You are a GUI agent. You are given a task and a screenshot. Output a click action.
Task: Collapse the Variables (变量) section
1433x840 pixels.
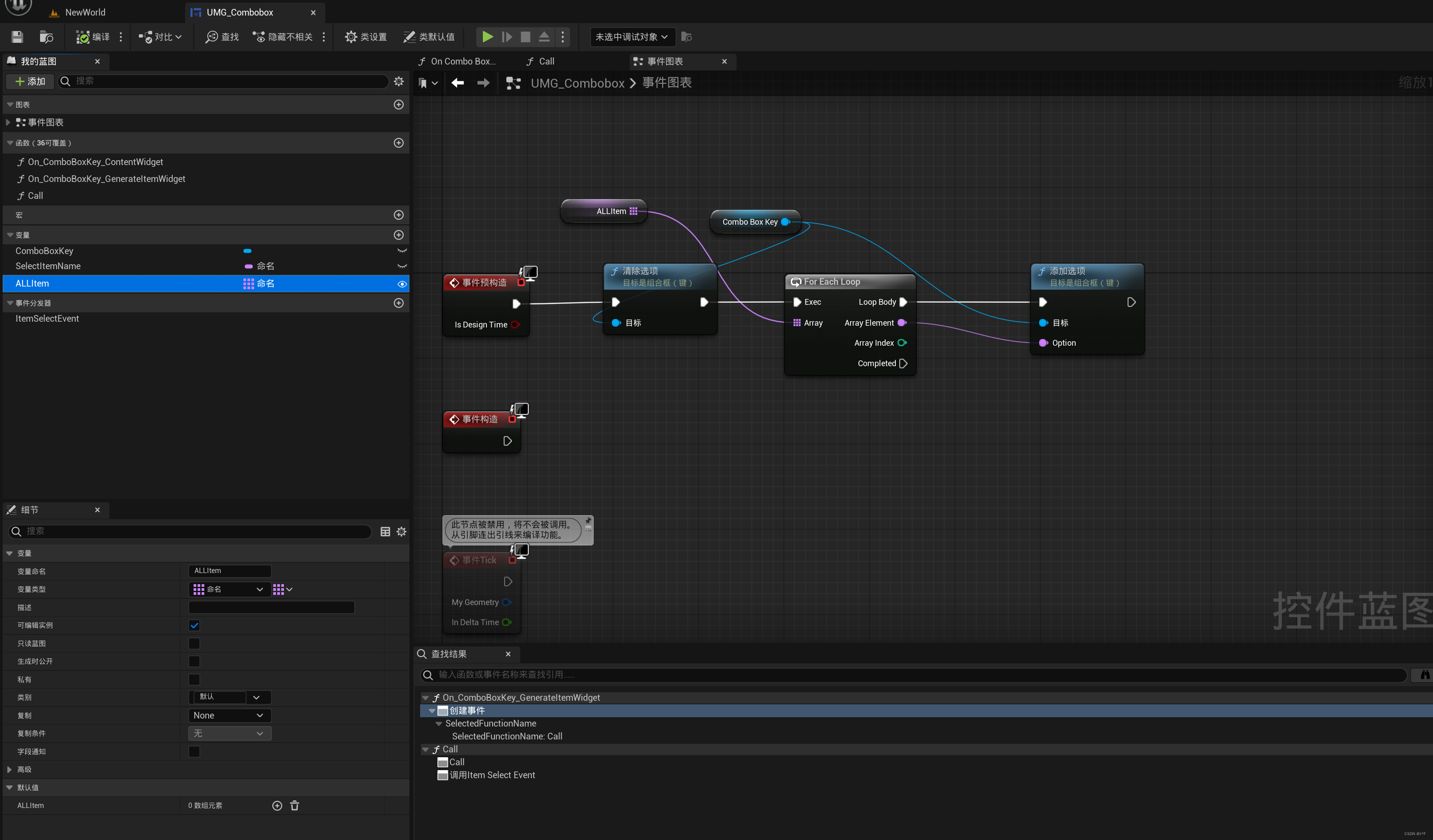(x=10, y=235)
